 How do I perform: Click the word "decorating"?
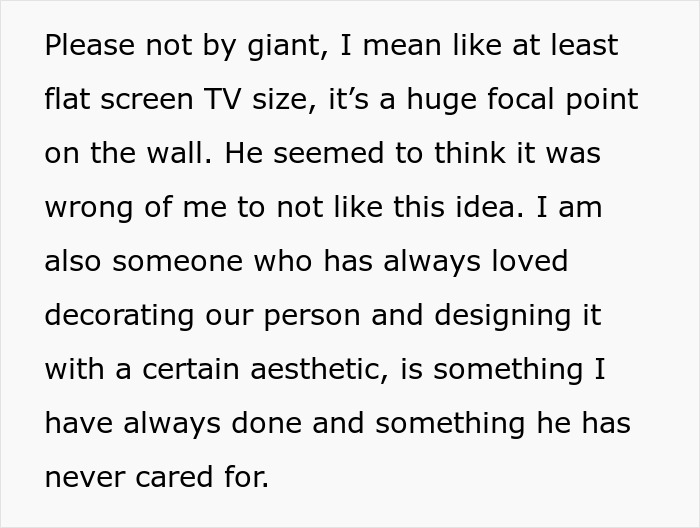pyautogui.click(x=119, y=317)
